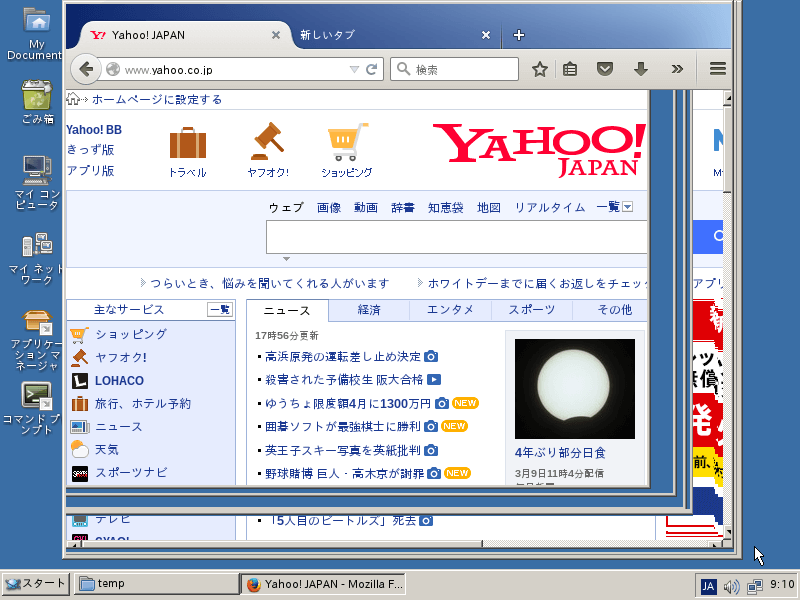Click the volume speaker tray icon
The height and width of the screenshot is (600, 800).
point(731,586)
